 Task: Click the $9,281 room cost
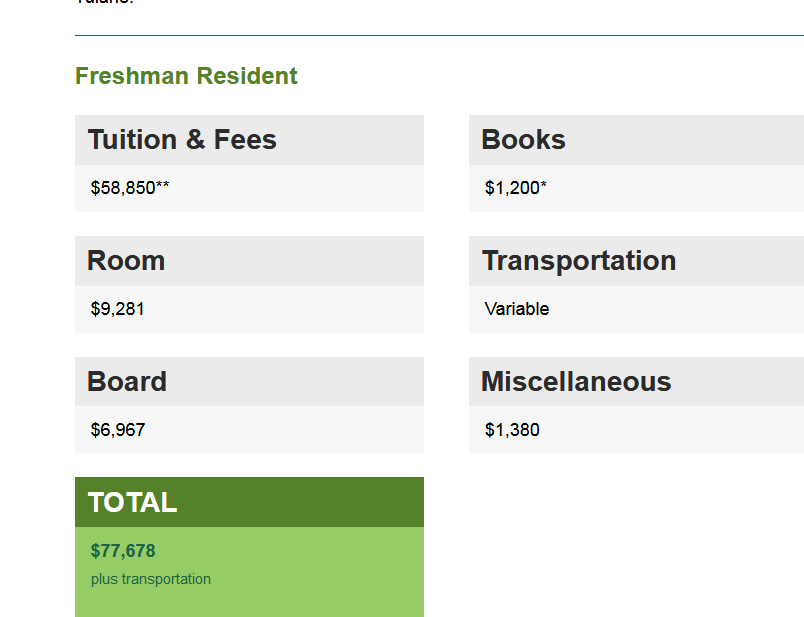point(117,309)
